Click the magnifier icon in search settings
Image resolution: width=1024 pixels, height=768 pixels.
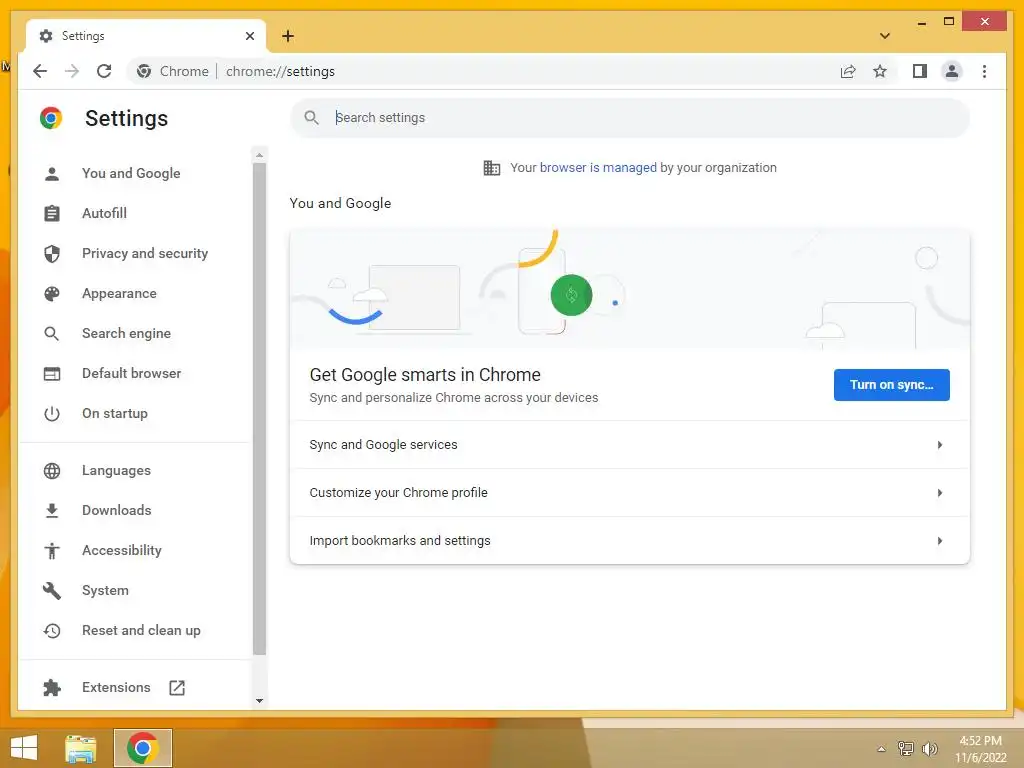[x=312, y=118]
